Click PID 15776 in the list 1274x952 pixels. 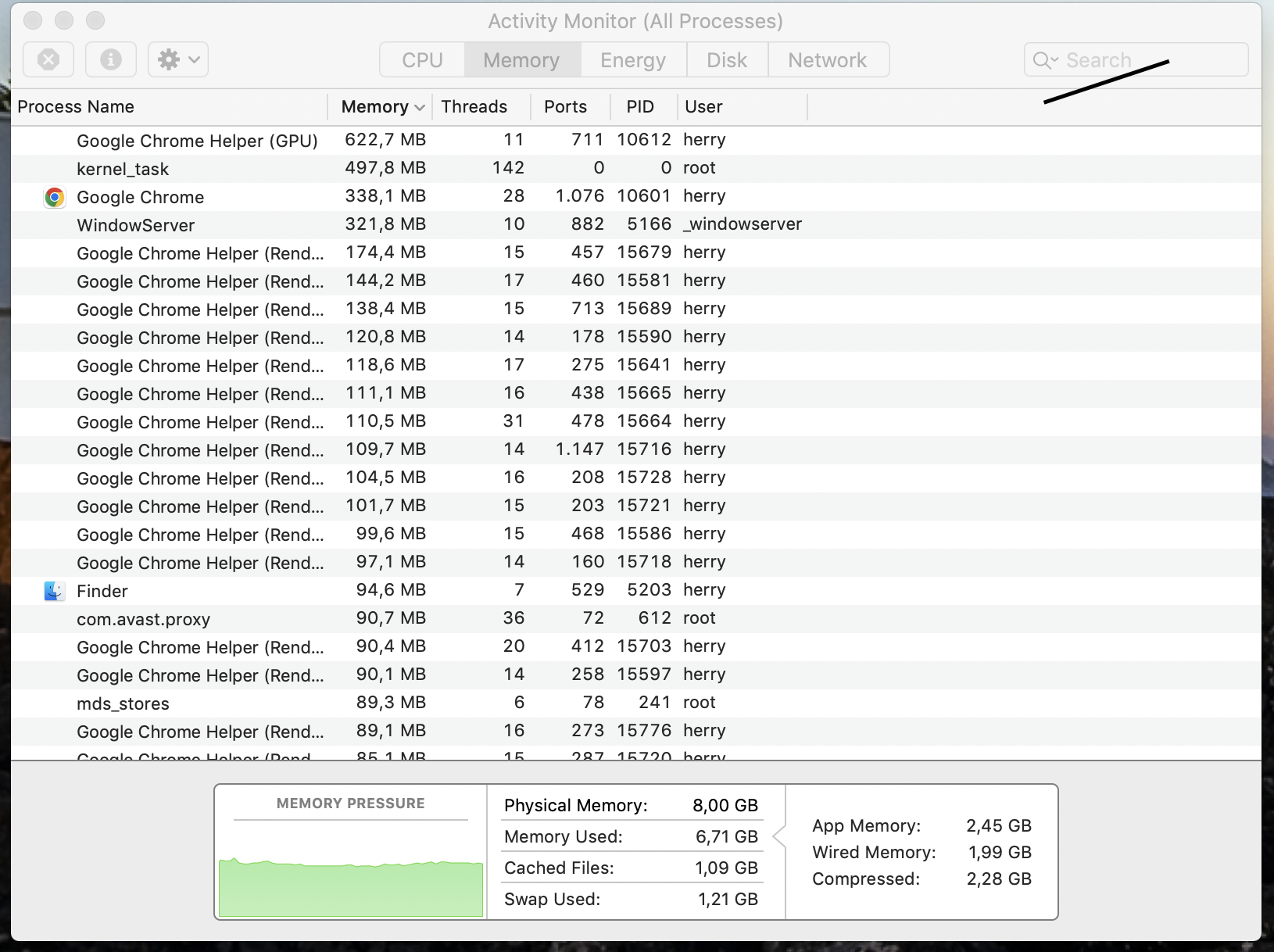point(644,731)
